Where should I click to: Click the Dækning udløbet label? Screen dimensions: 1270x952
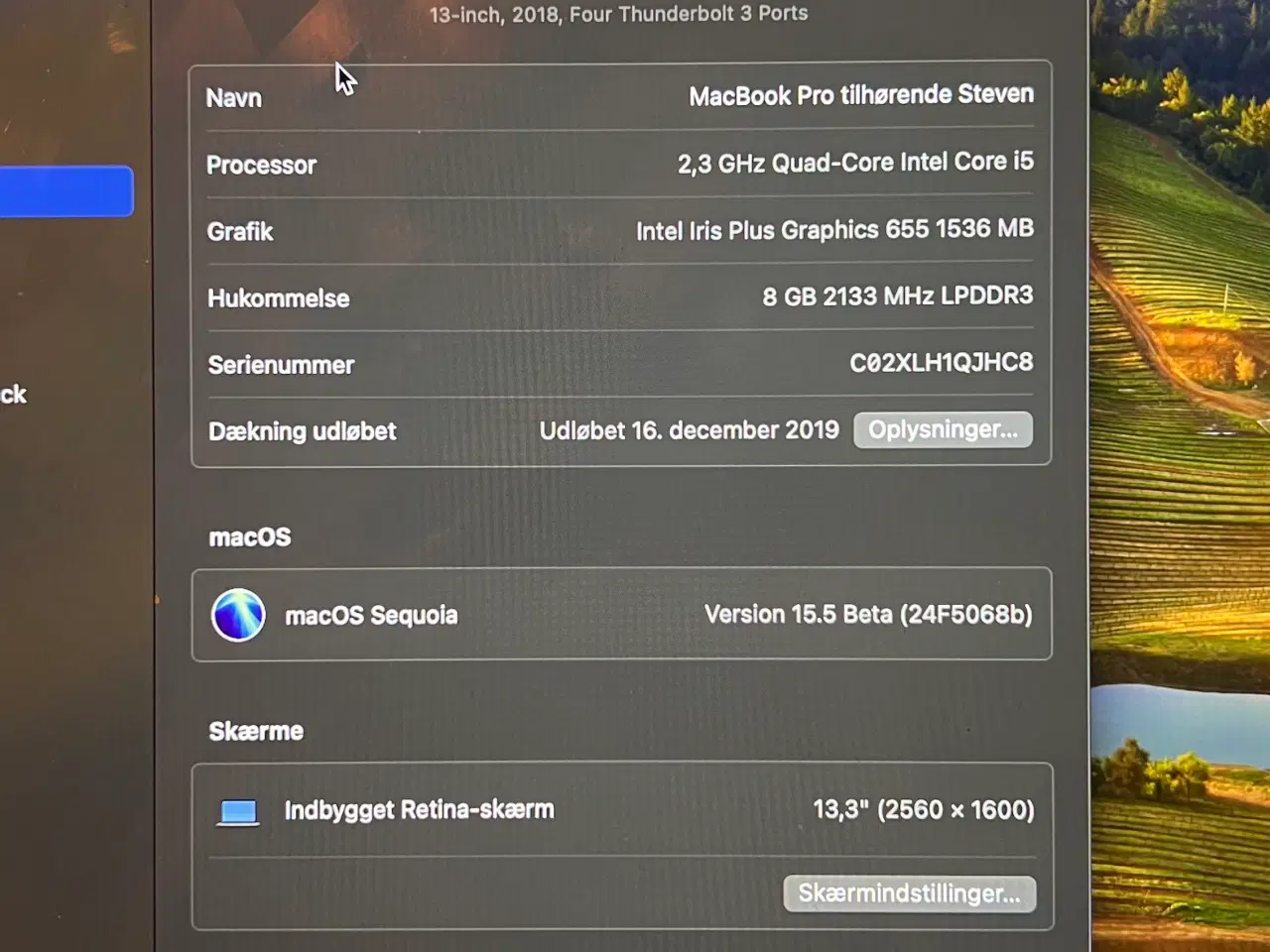coord(302,431)
